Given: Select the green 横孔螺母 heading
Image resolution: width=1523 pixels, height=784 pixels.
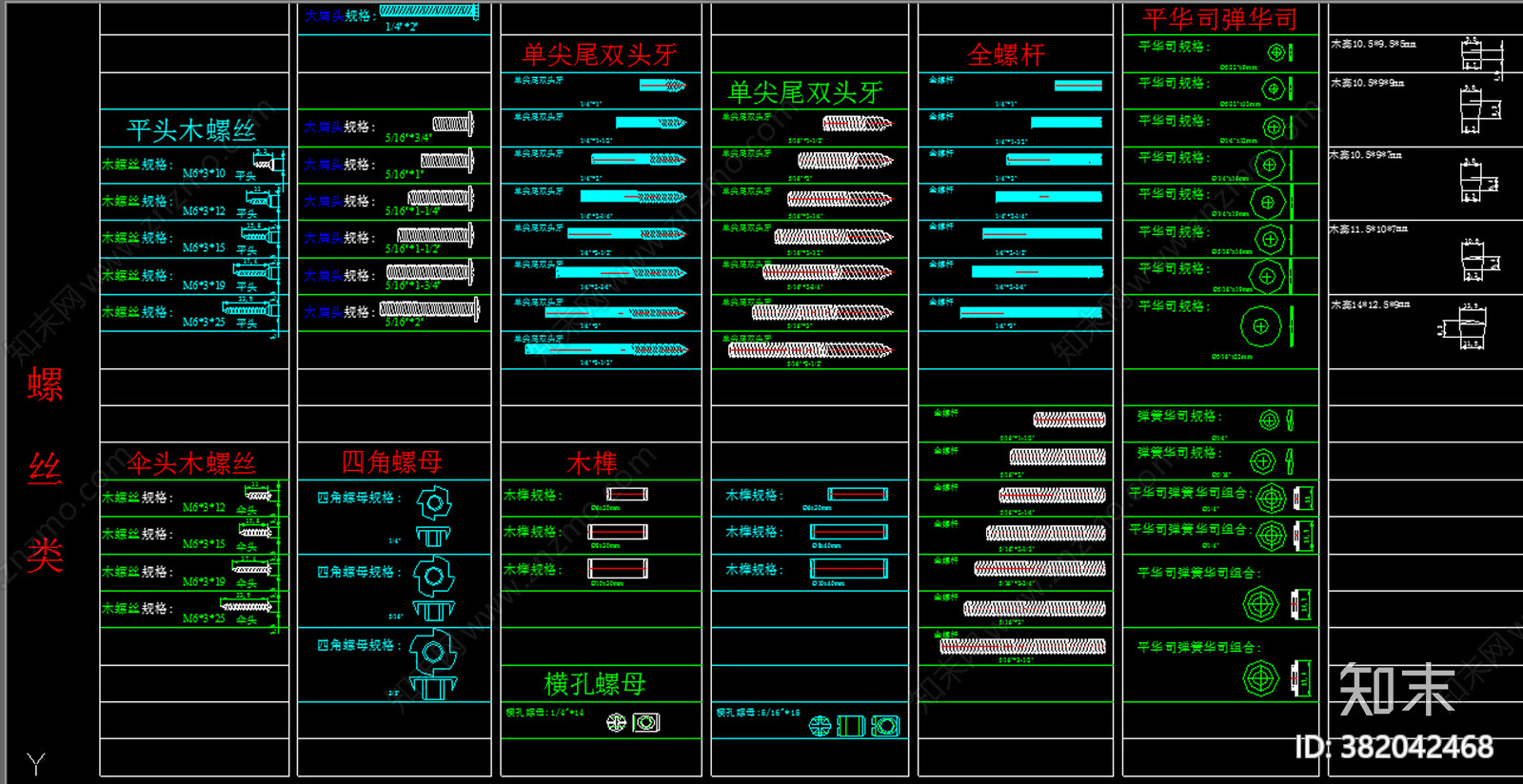Looking at the screenshot, I should tap(595, 683).
